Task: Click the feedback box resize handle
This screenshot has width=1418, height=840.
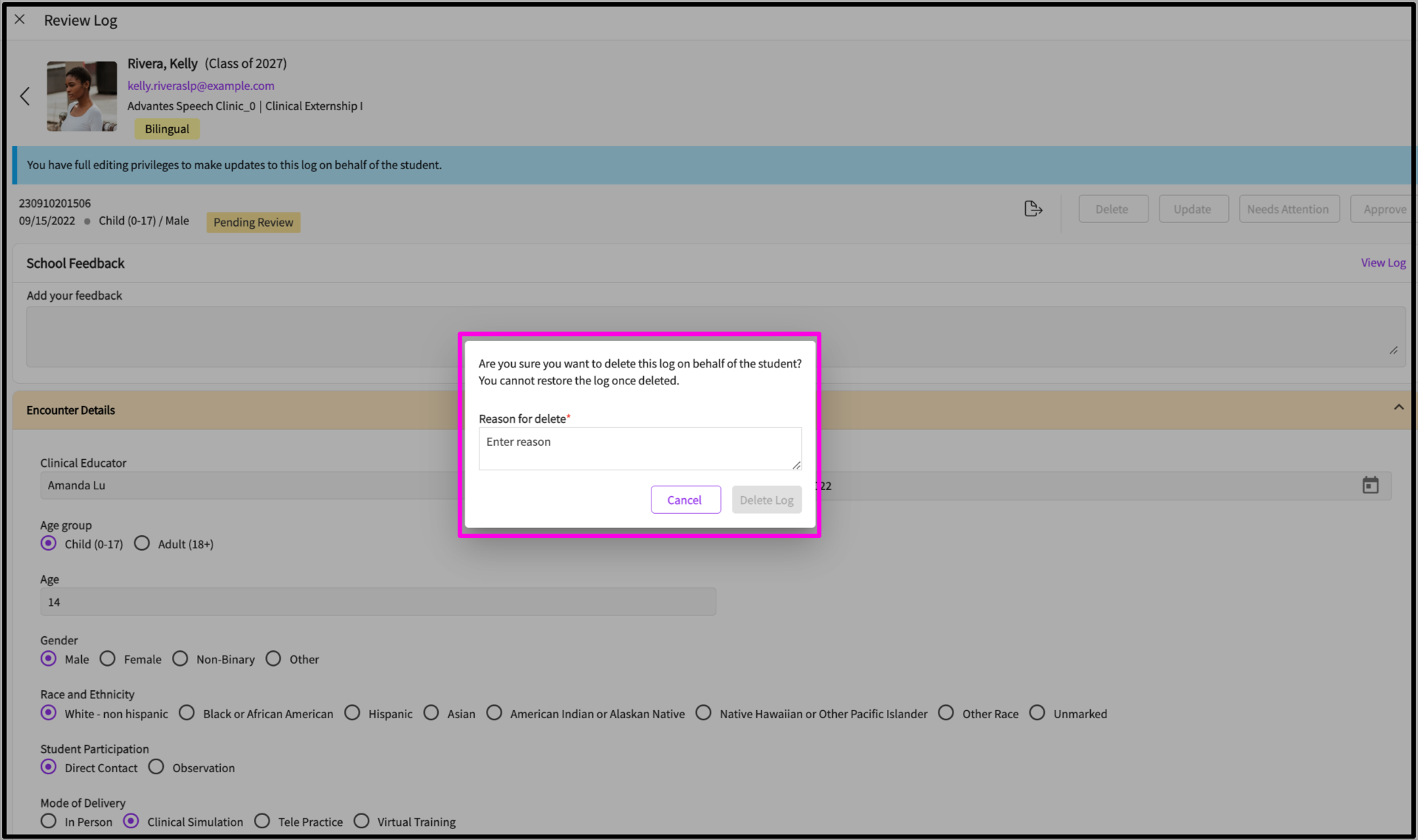Action: pos(1393,351)
